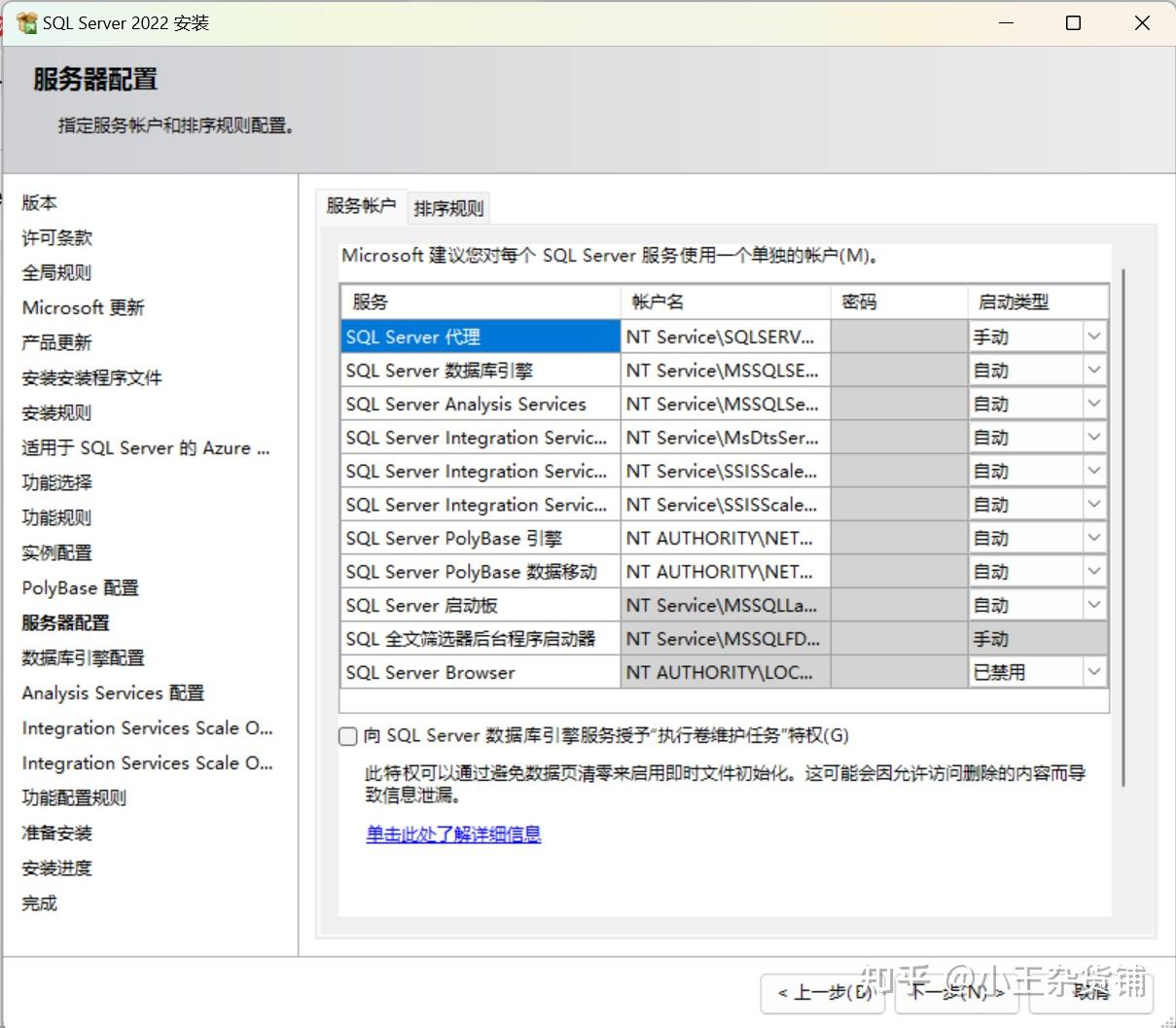Switch to the 排序规则 tab
The width and height of the screenshot is (1176, 1028).
click(448, 206)
